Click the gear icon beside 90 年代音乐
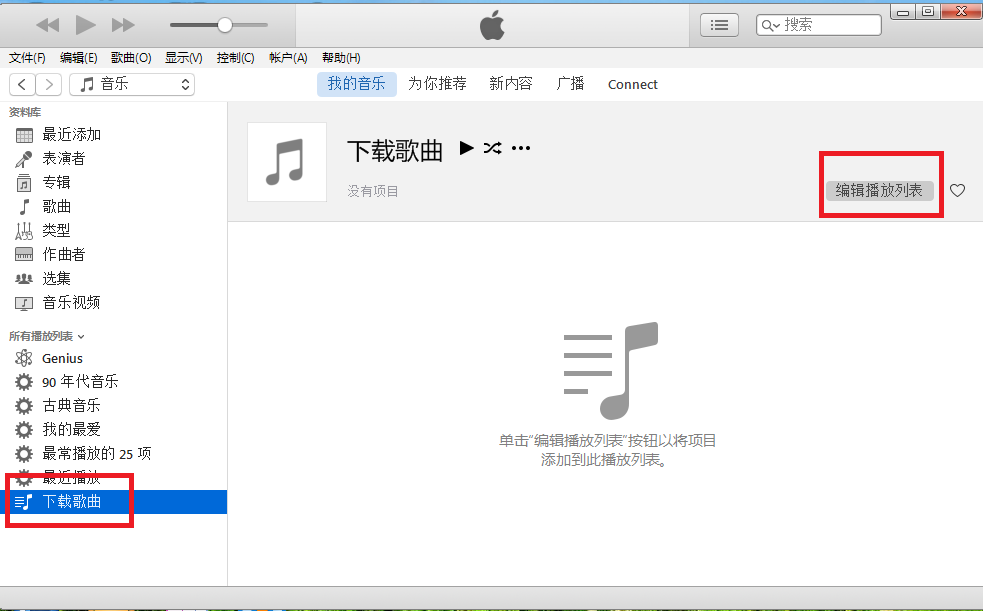Image resolution: width=983 pixels, height=611 pixels. point(24,382)
